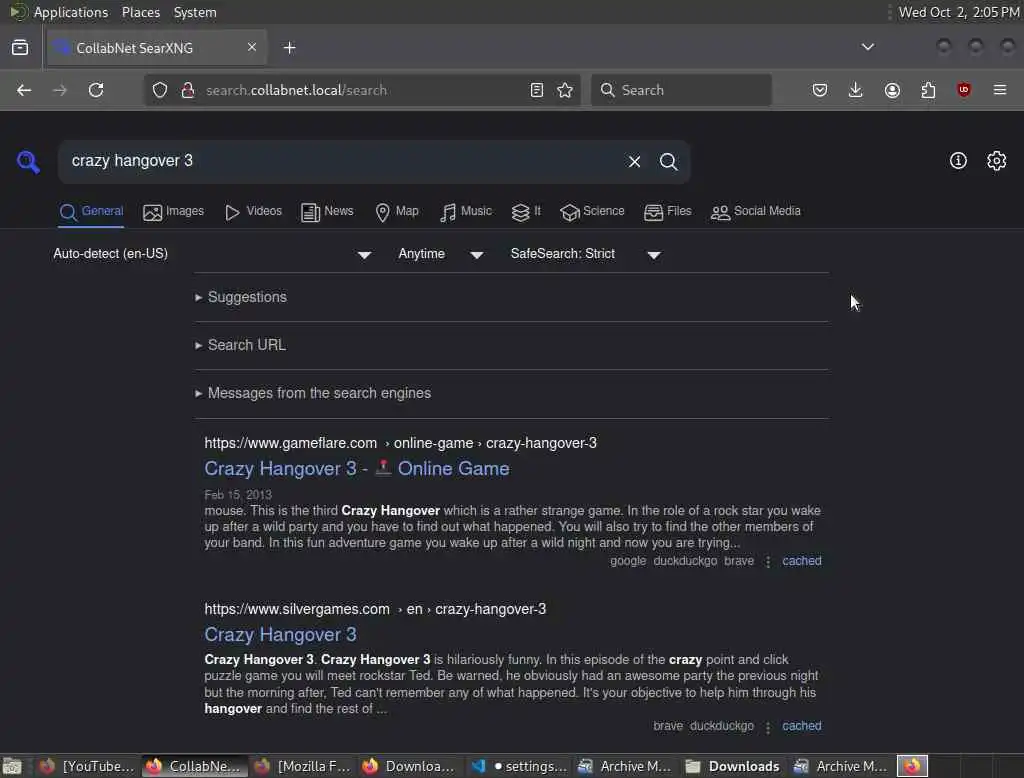The image size is (1024, 778).
Task: Open the Pocket save icon
Action: tap(820, 90)
